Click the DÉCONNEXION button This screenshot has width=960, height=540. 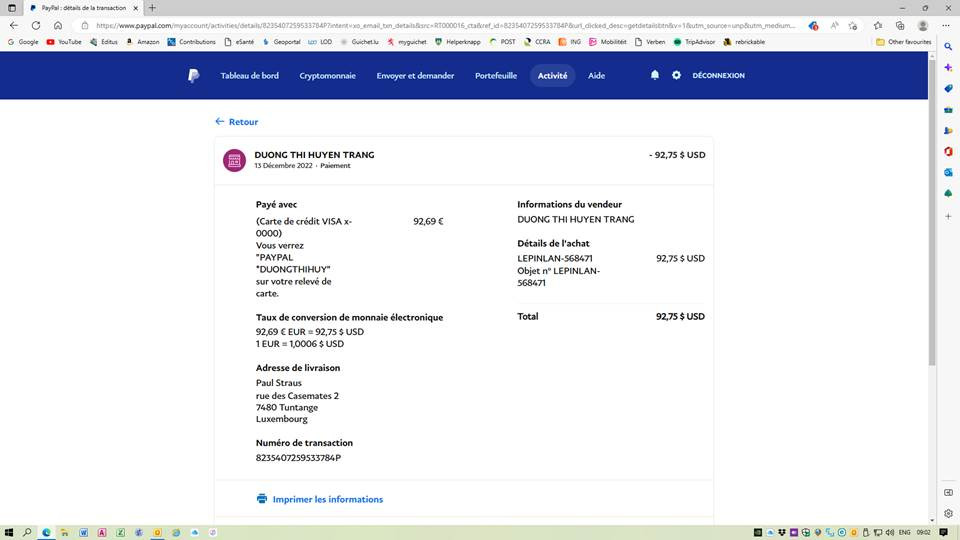[x=719, y=75]
